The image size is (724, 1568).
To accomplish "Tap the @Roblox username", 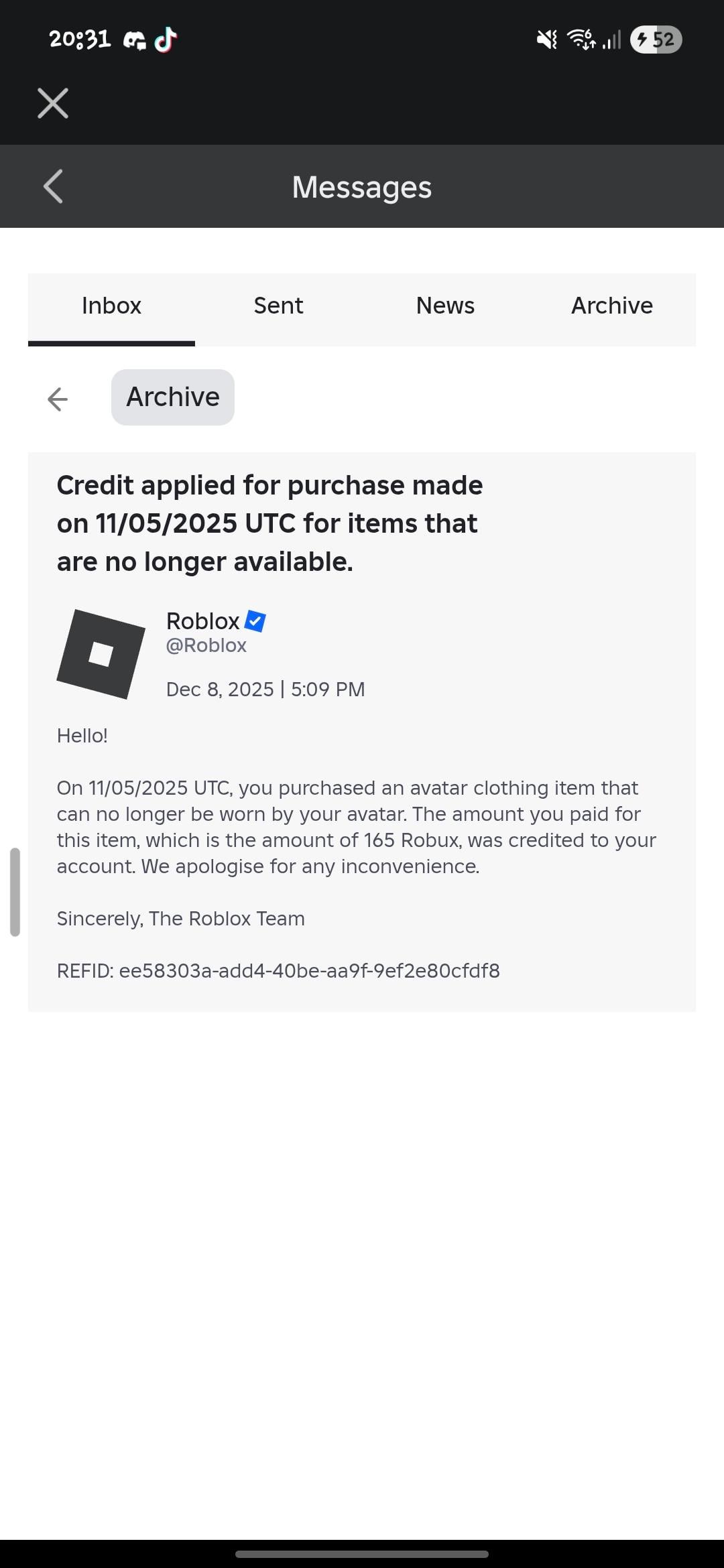I will [206, 645].
